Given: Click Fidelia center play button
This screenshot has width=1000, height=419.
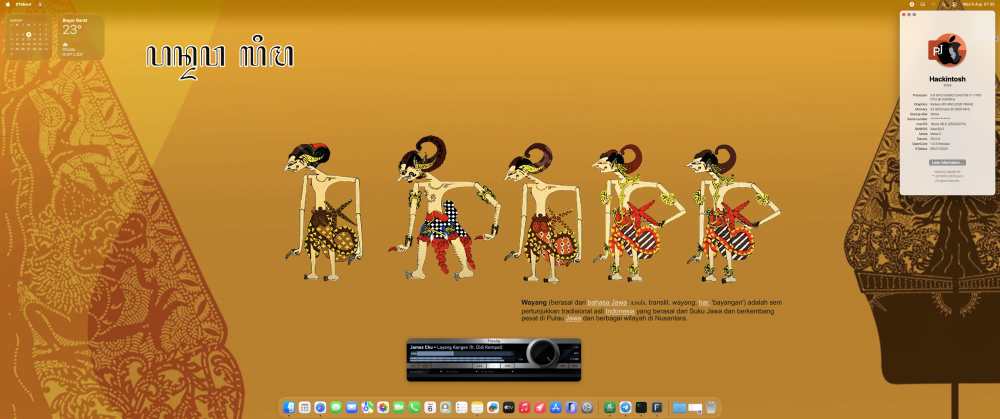Looking at the screenshot, I should pyautogui.click(x=494, y=366).
